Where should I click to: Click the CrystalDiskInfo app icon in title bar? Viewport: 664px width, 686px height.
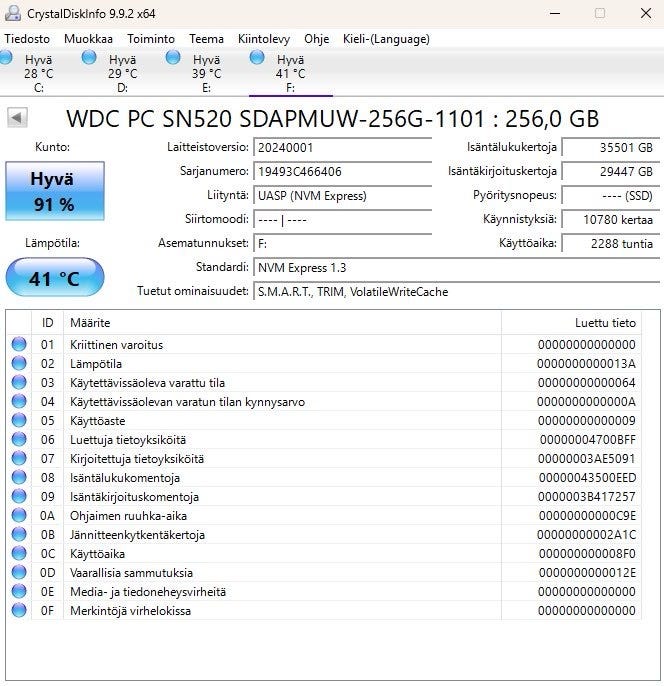[x=13, y=13]
